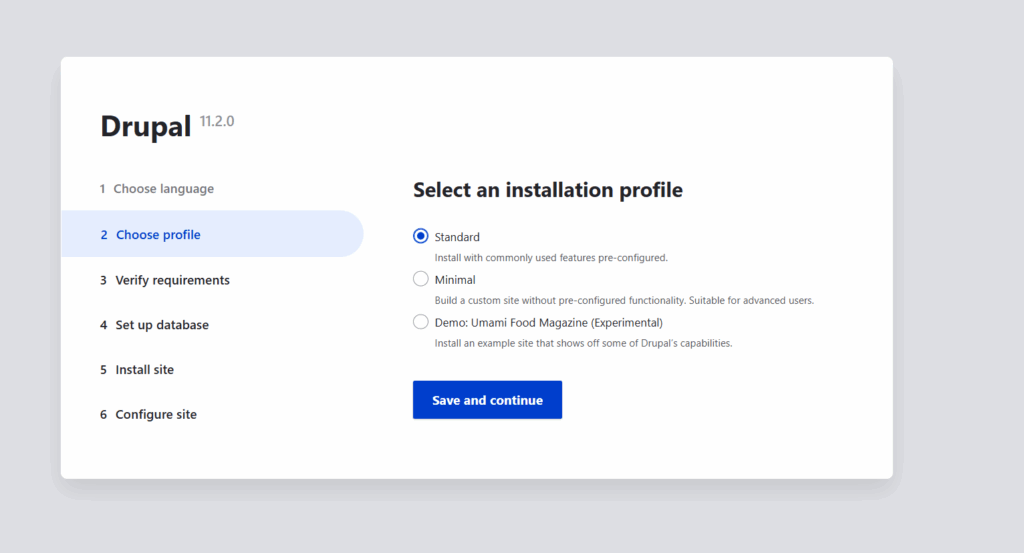Click the 'Select an installation profile' heading
1024x553 pixels.
click(548, 190)
